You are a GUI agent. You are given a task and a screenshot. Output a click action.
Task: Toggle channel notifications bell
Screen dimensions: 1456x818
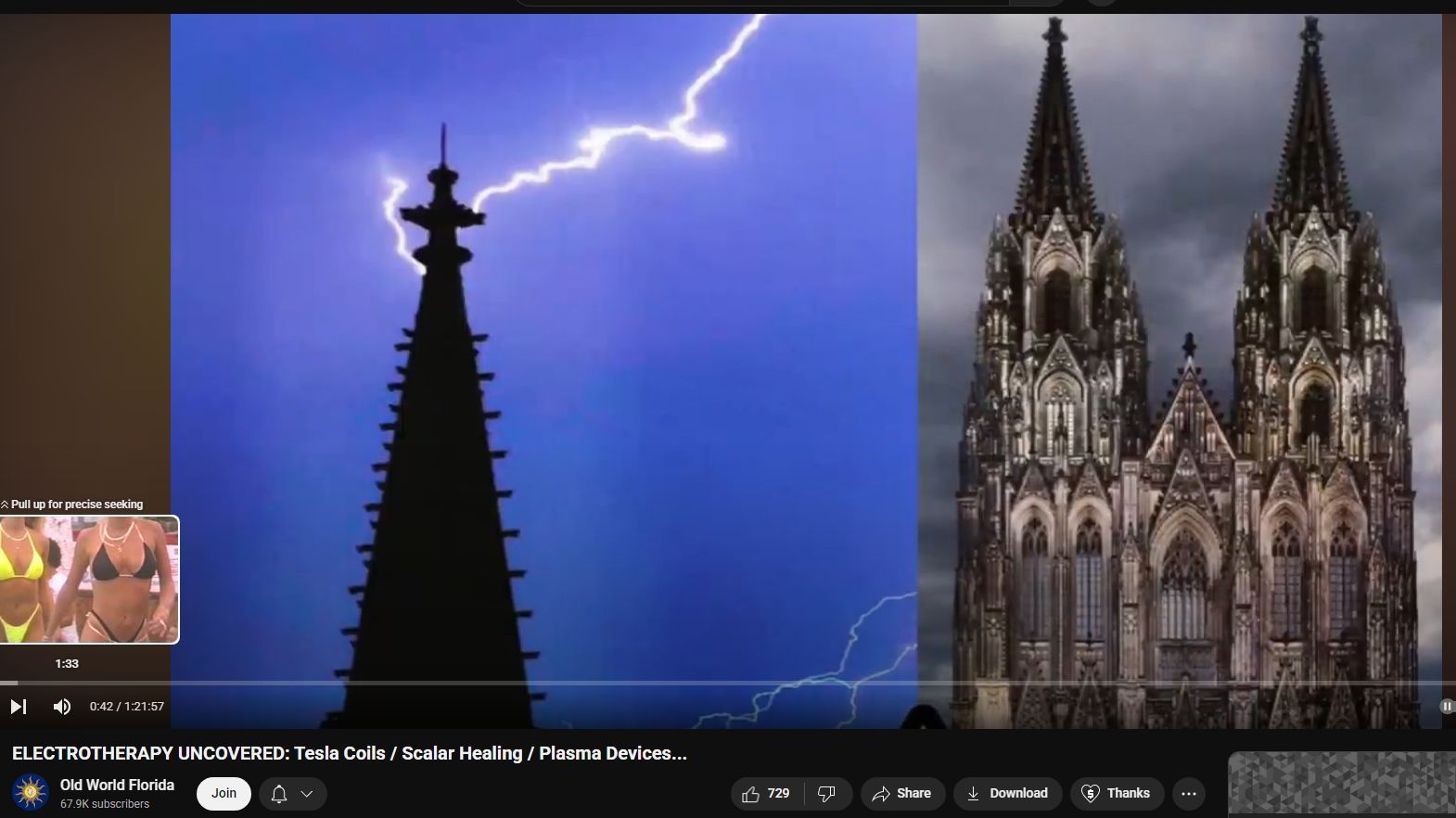(279, 794)
